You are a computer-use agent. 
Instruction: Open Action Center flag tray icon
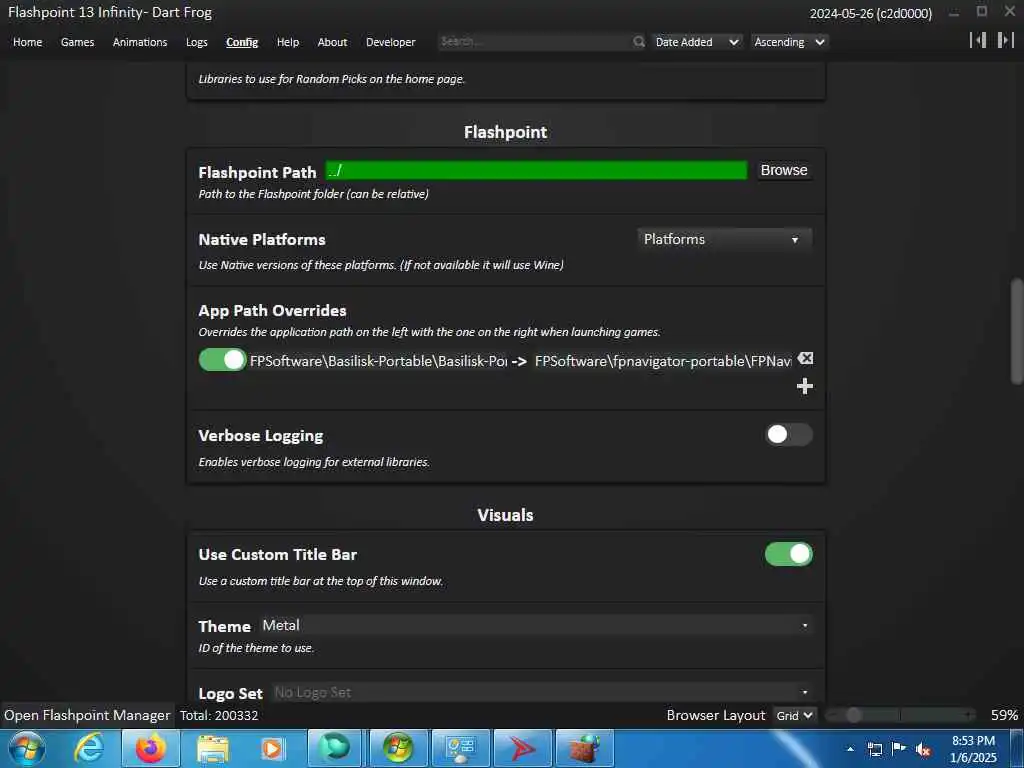pyautogui.click(x=899, y=749)
